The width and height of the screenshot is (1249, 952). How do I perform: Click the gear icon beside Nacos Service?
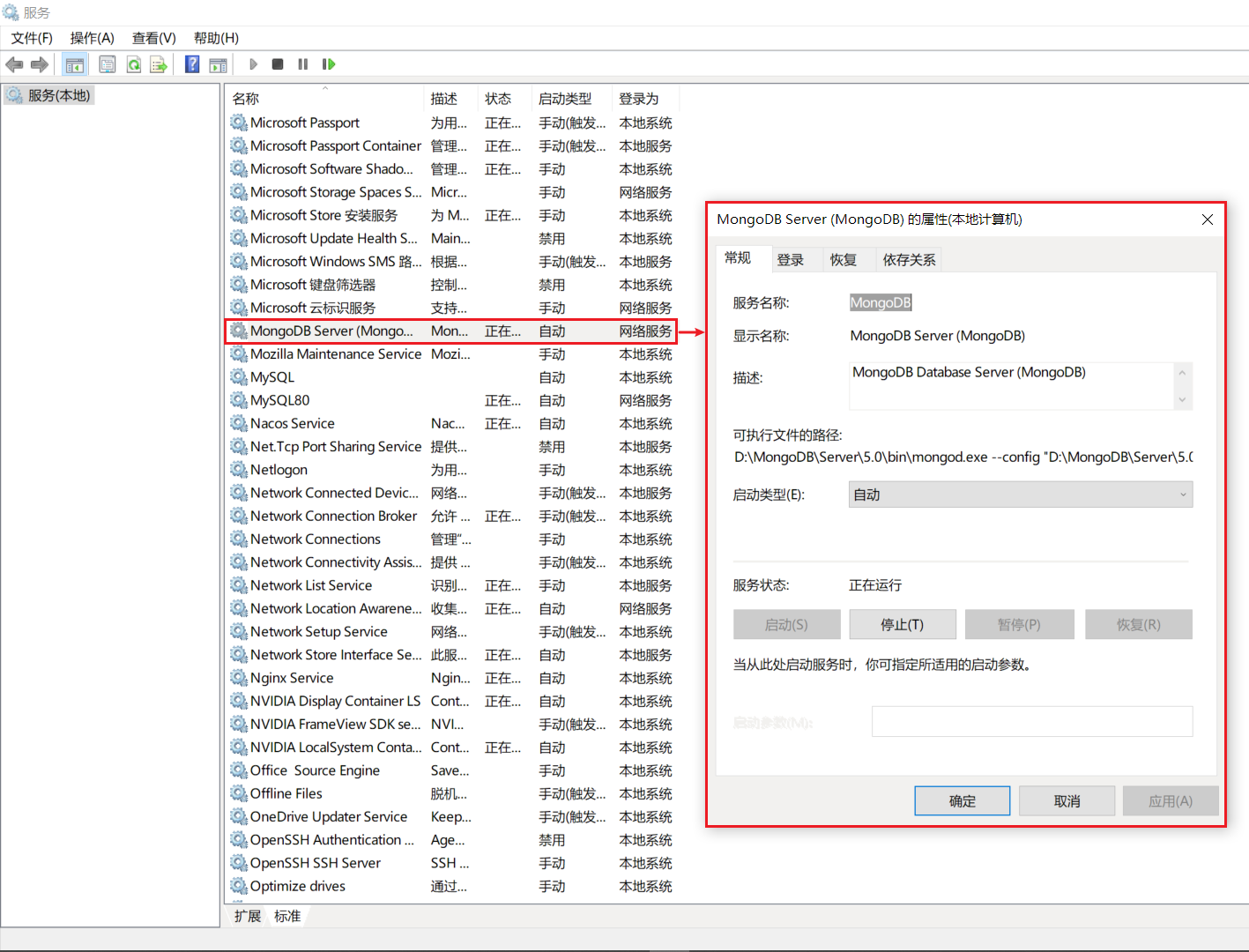point(239,423)
